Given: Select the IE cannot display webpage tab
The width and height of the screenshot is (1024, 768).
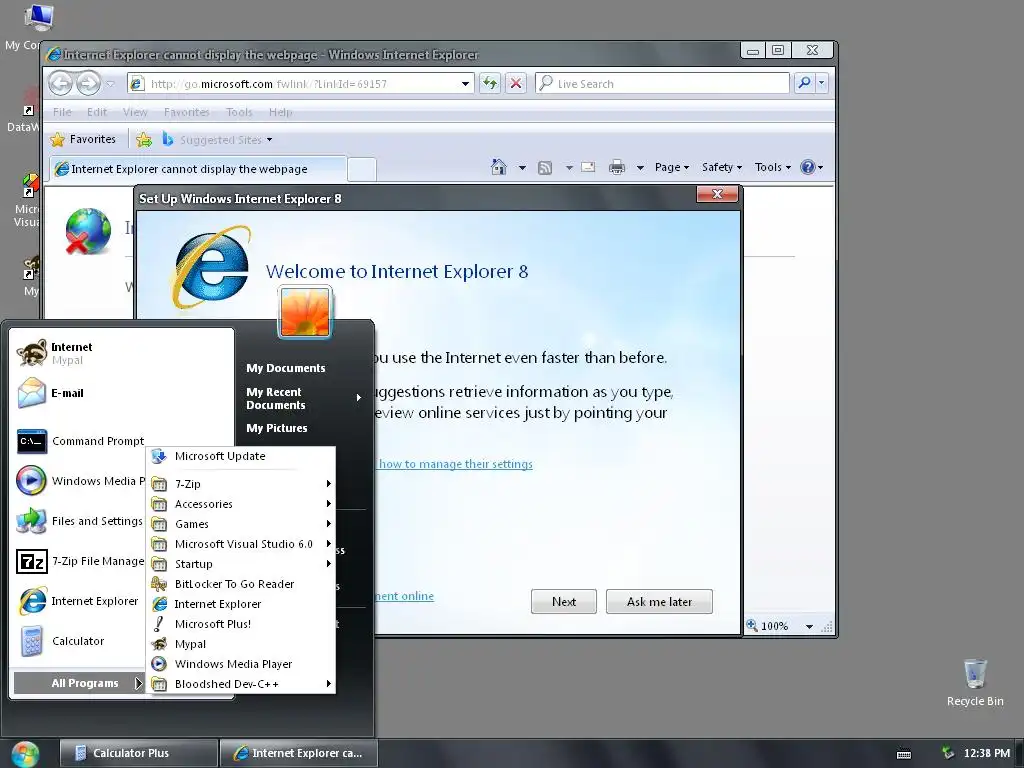Looking at the screenshot, I should pos(197,169).
